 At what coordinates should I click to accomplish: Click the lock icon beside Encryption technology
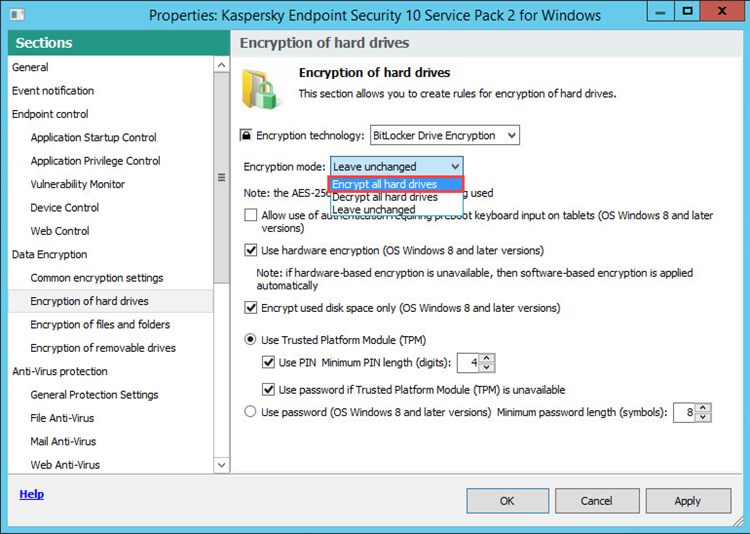point(246,135)
